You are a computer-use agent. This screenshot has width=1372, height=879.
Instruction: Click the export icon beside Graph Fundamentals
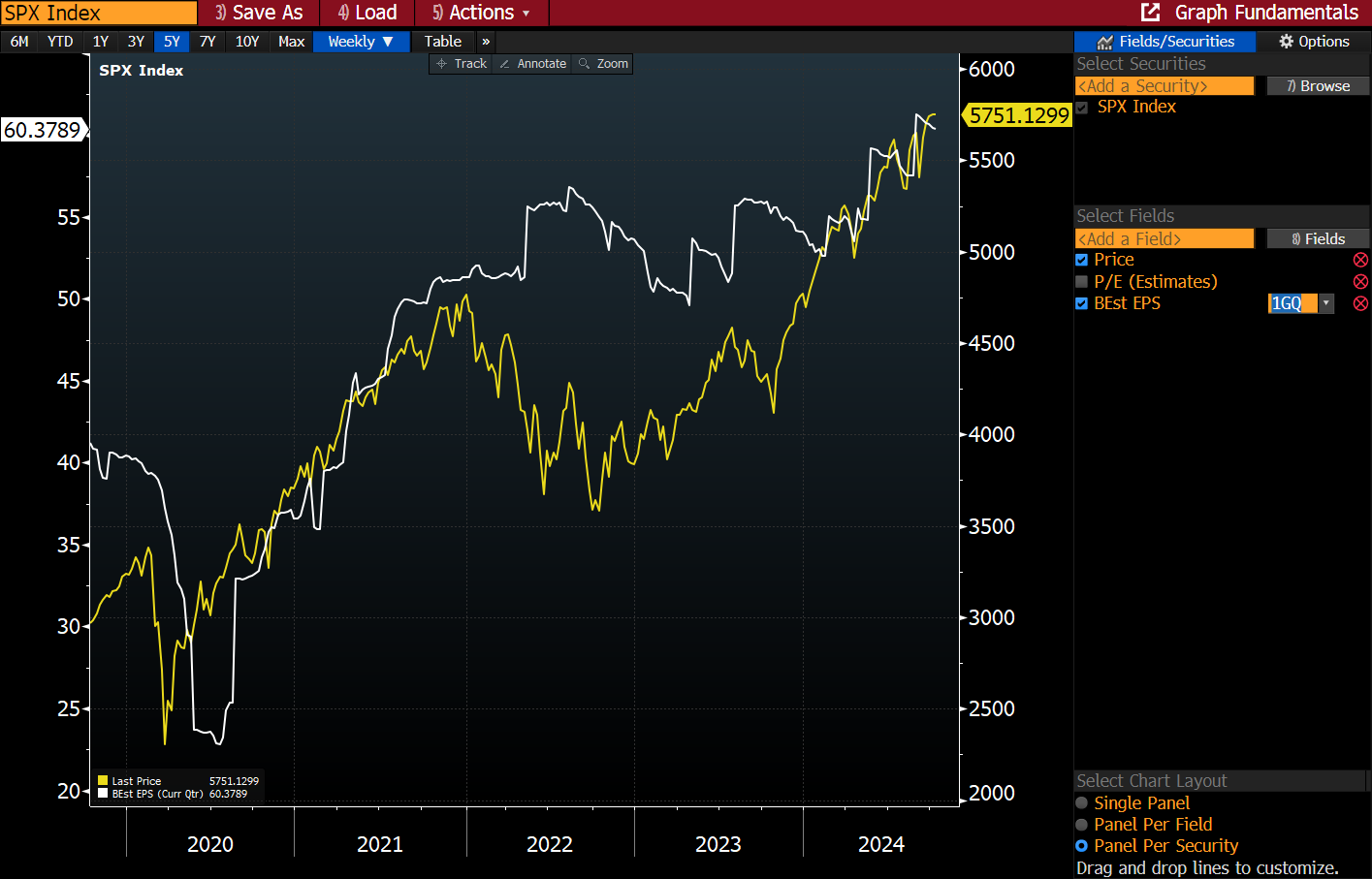(x=1150, y=13)
